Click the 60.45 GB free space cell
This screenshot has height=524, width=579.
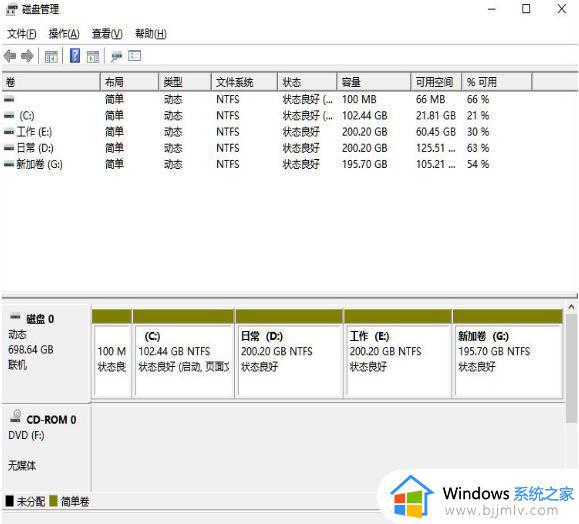(x=436, y=132)
